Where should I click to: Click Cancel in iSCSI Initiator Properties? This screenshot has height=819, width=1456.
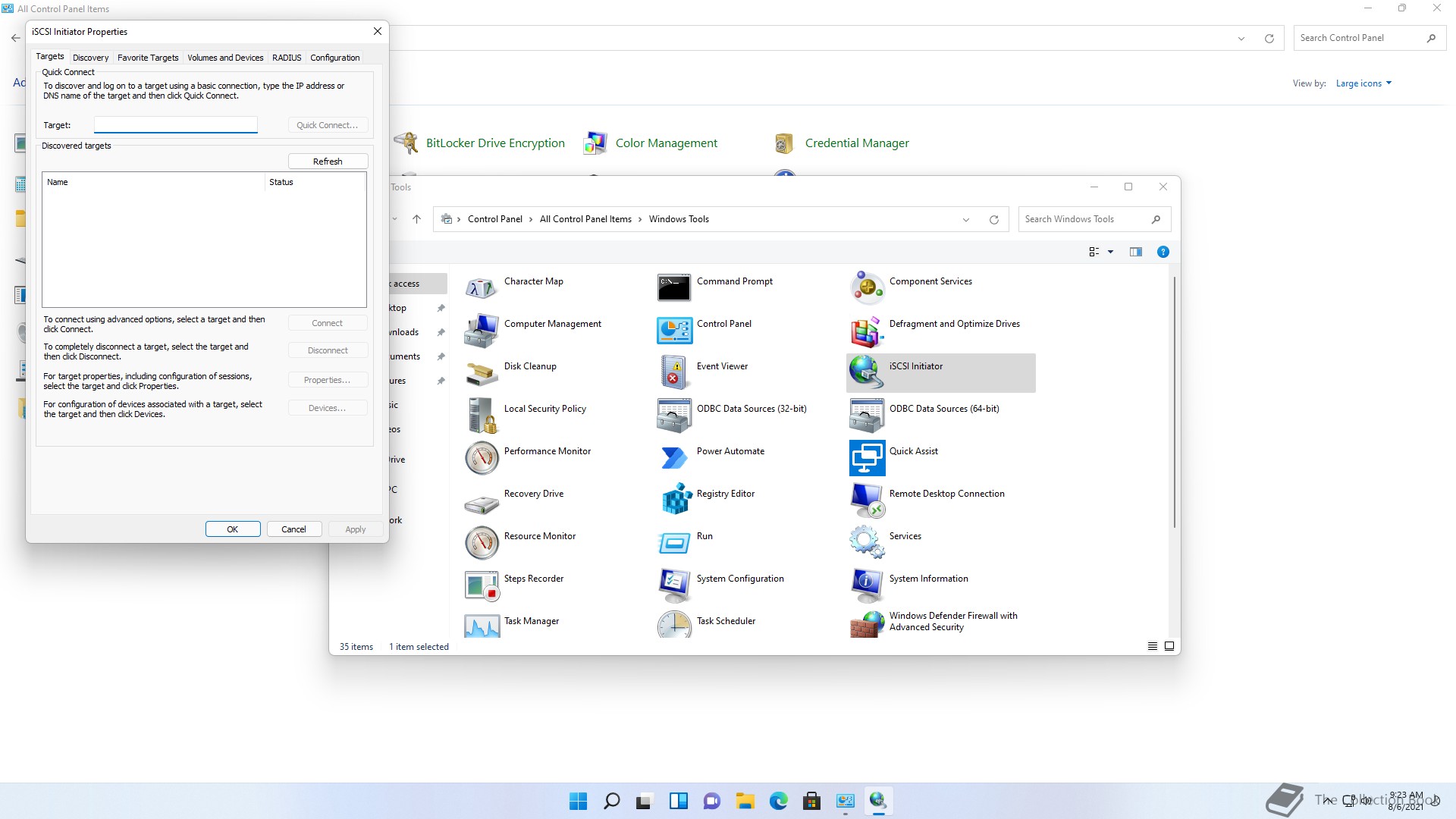[x=293, y=529]
